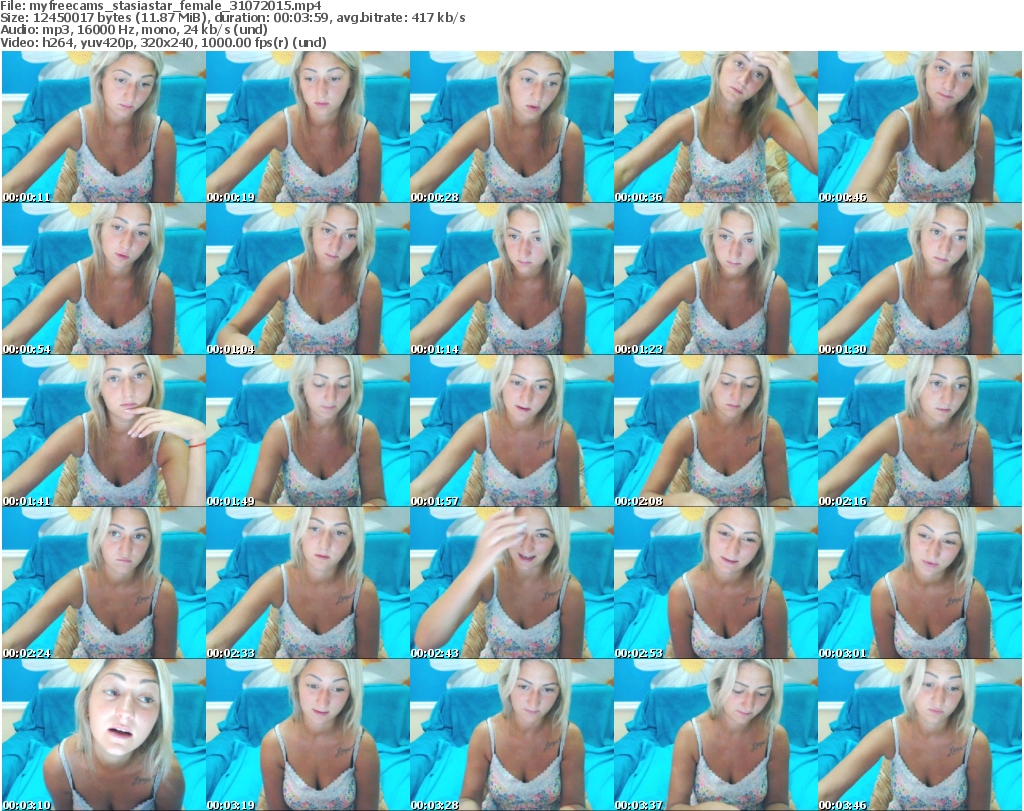Choose the frame labeled 00:03:19

308,735
